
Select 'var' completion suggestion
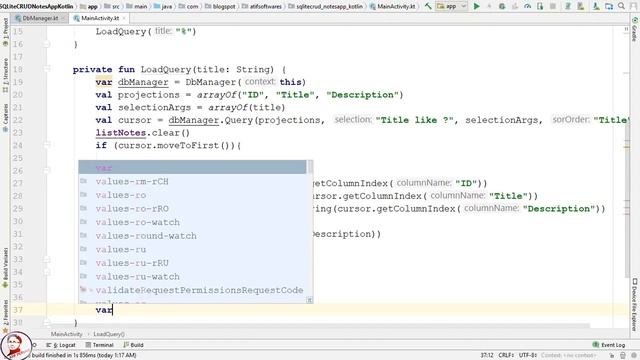pyautogui.click(x=192, y=167)
